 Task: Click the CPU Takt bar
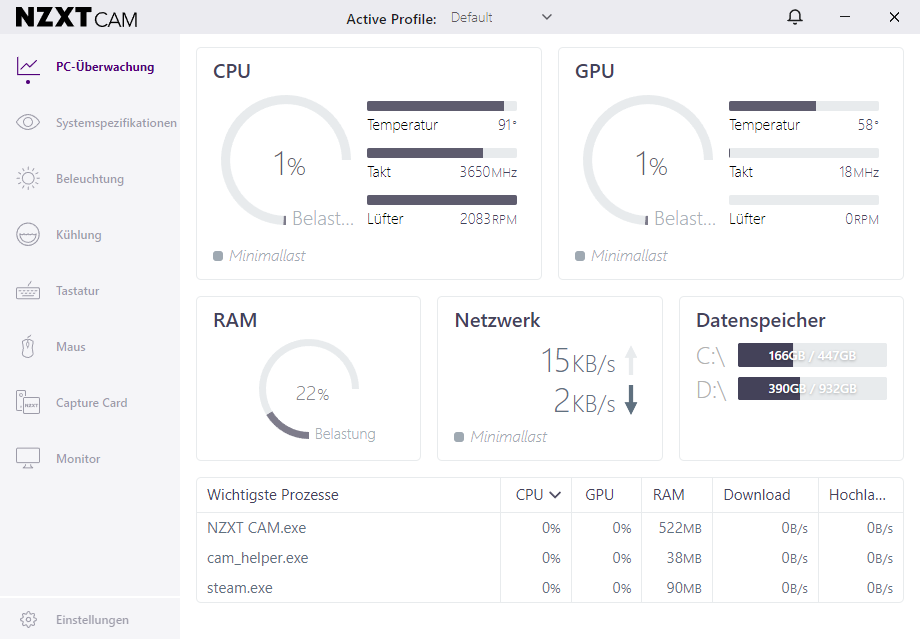[442, 153]
